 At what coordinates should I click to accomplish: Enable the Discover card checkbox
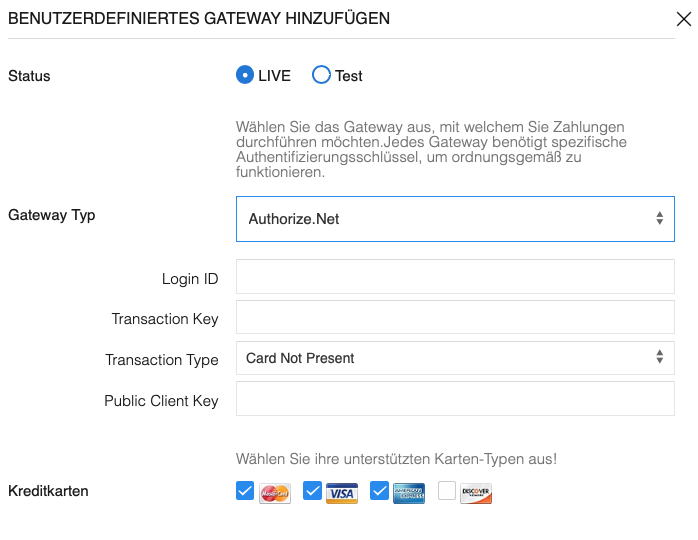[447, 491]
